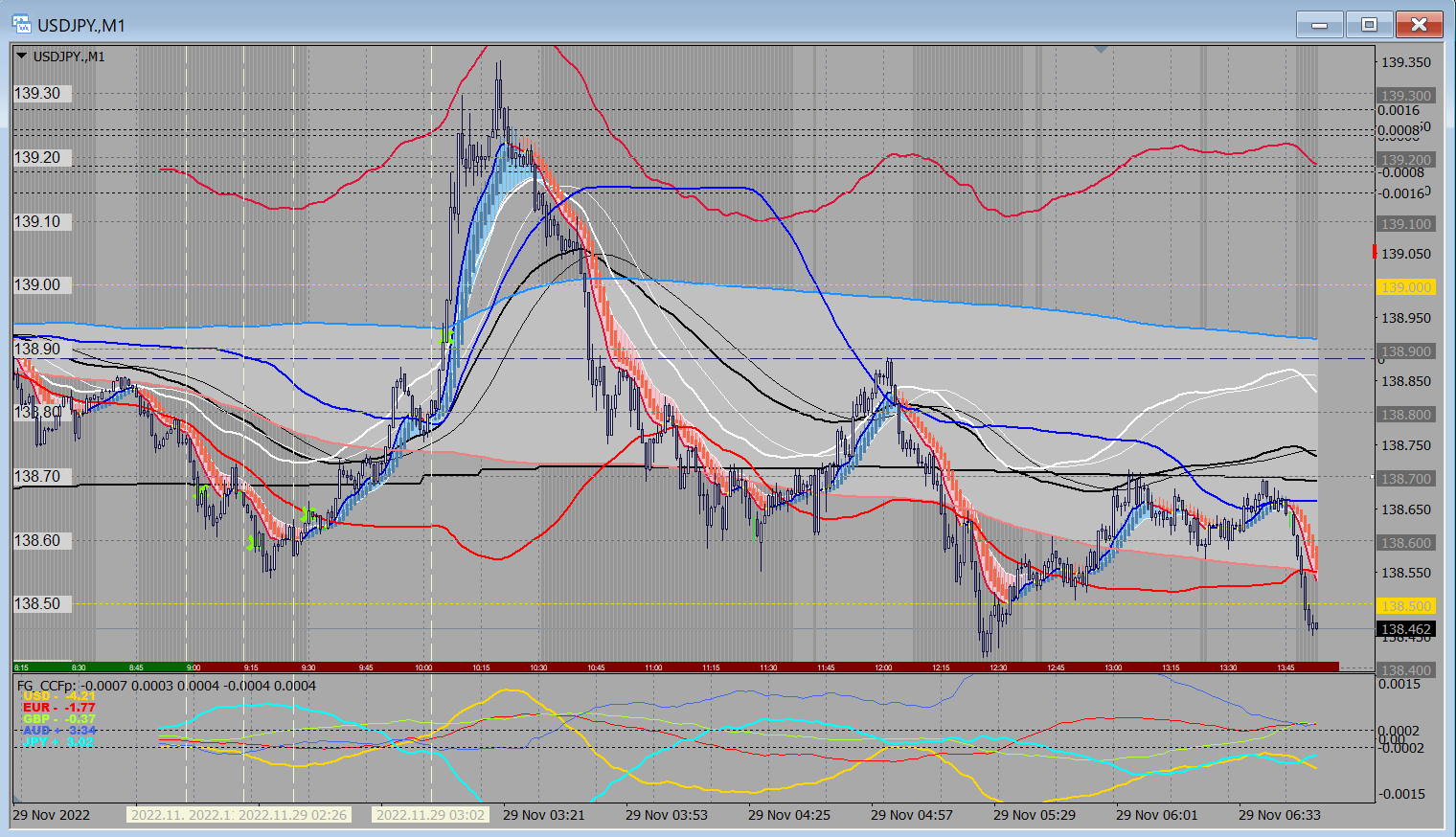Click the 29 Nov 06:33 time label
The width and height of the screenshot is (1456, 837).
[x=1280, y=815]
